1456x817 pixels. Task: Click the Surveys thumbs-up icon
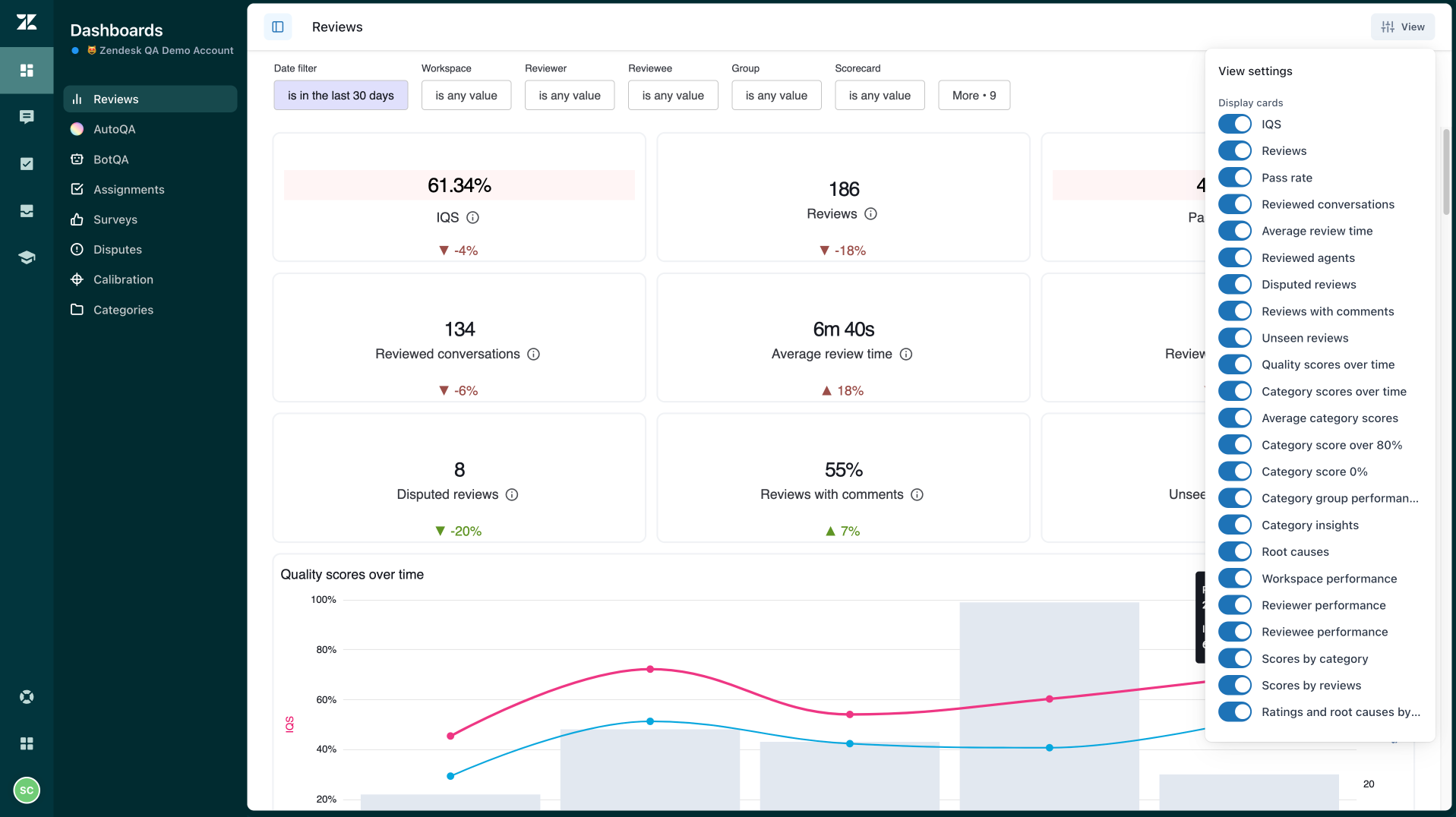coord(77,219)
